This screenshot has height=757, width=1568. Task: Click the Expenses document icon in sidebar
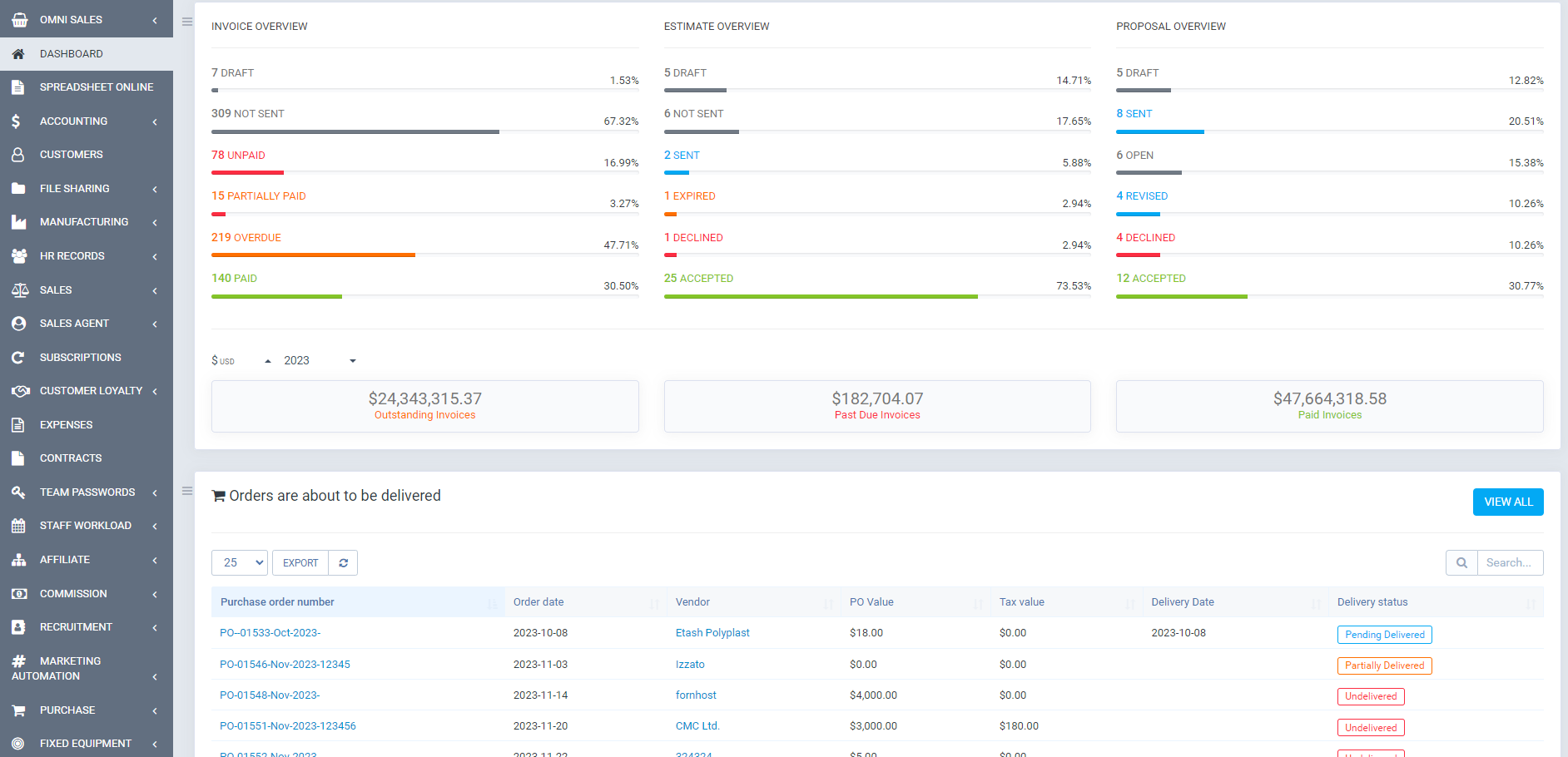click(x=18, y=425)
